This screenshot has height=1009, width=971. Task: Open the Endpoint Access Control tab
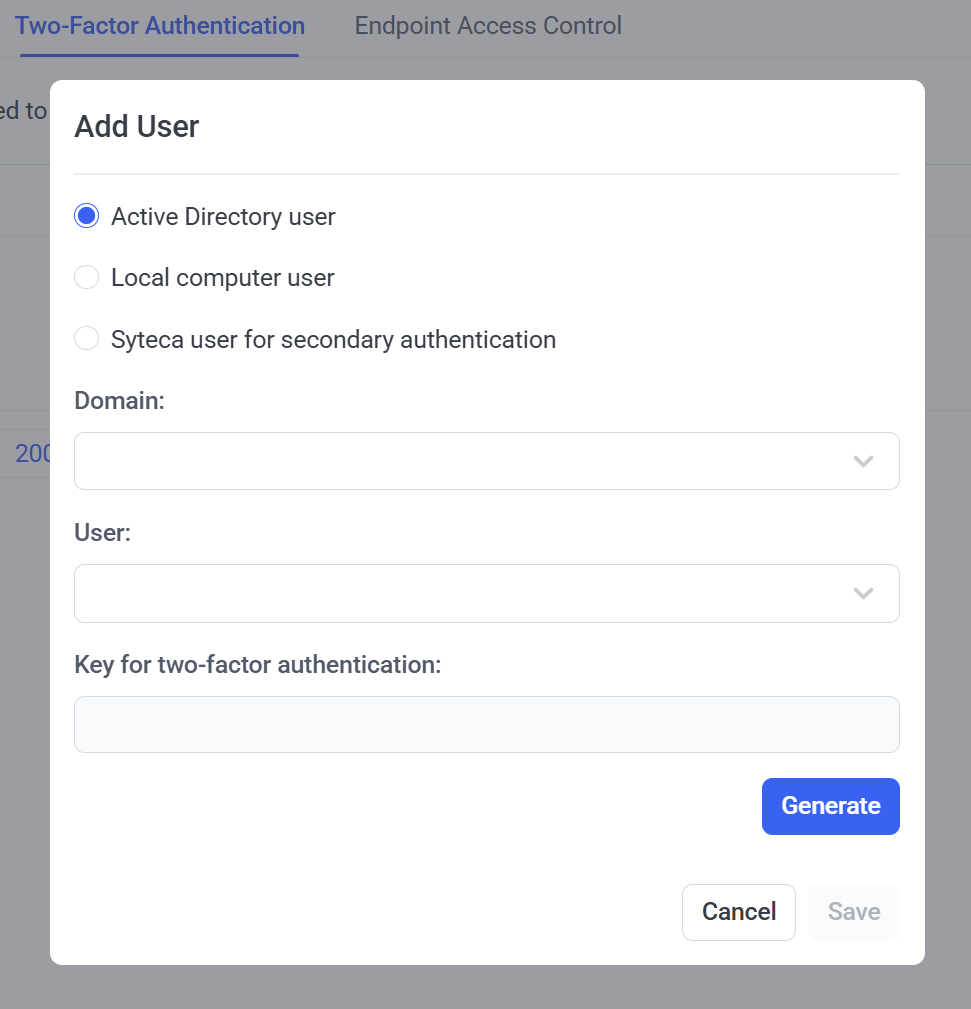[488, 26]
